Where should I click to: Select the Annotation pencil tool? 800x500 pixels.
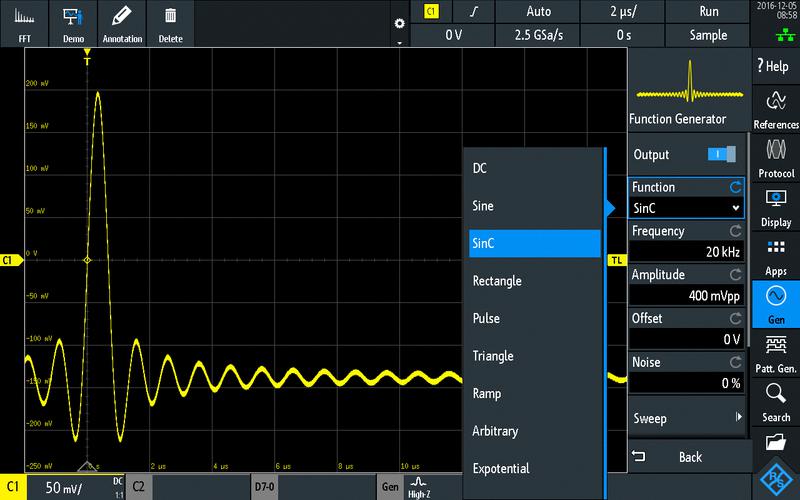122,24
